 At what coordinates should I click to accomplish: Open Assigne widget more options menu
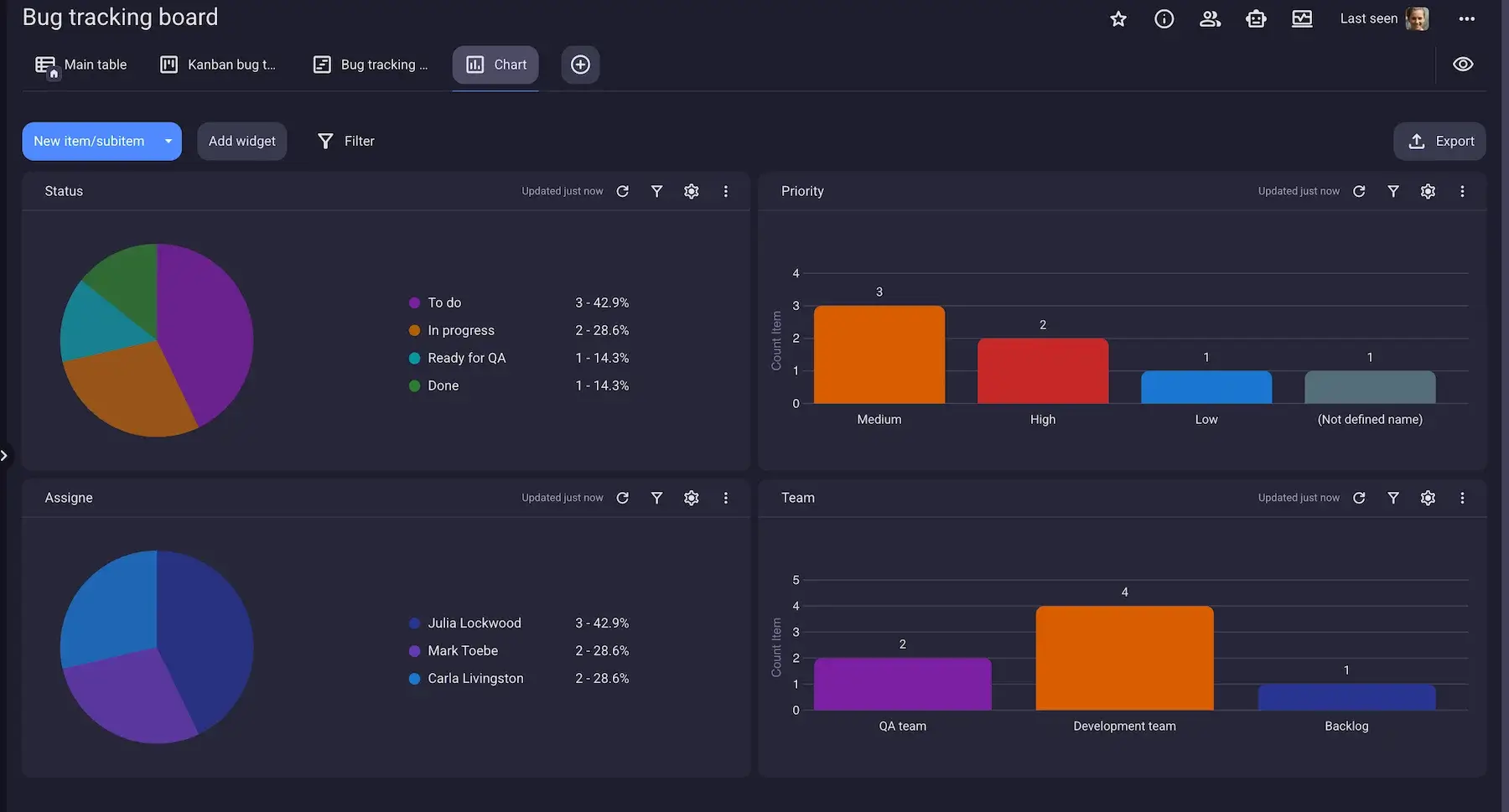pos(726,498)
